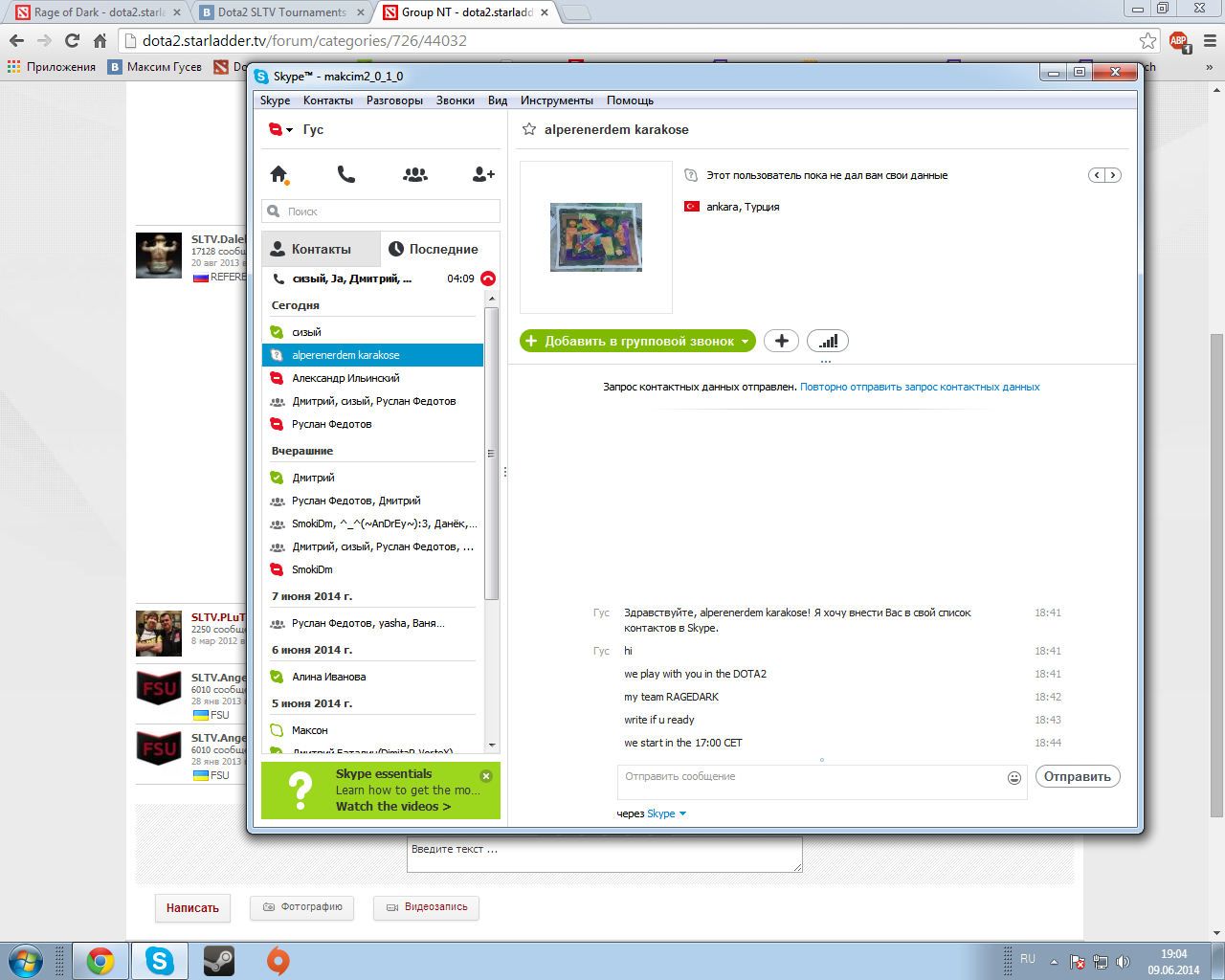Click Turkey flag next to ankara
This screenshot has height=980, width=1225.
point(692,207)
